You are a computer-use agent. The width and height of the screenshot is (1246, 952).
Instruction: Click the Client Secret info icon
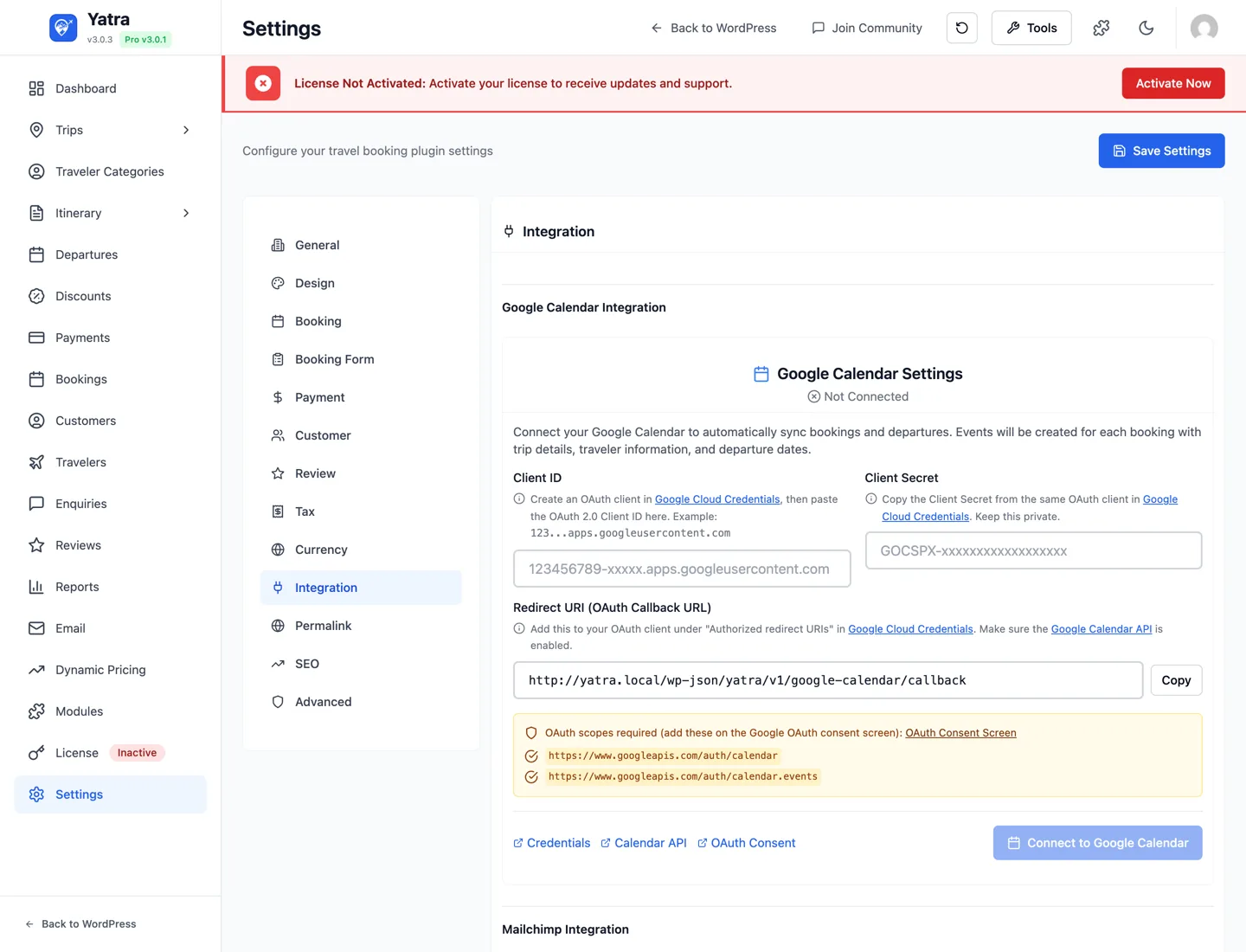point(871,499)
